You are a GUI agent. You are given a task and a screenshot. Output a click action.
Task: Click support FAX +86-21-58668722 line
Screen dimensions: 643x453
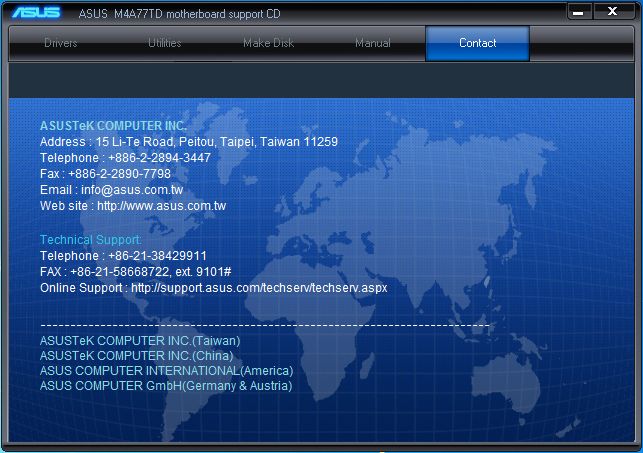coord(136,272)
